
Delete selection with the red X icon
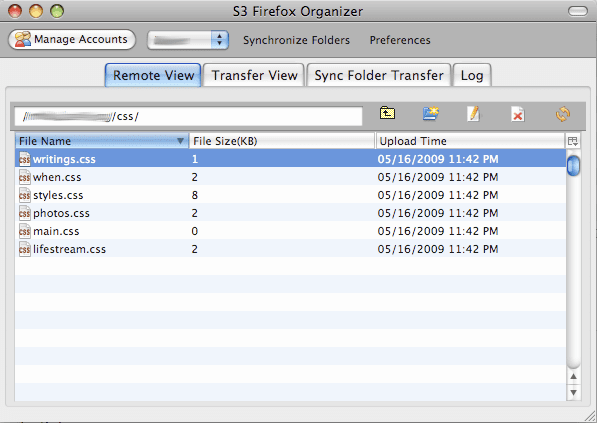tap(517, 114)
